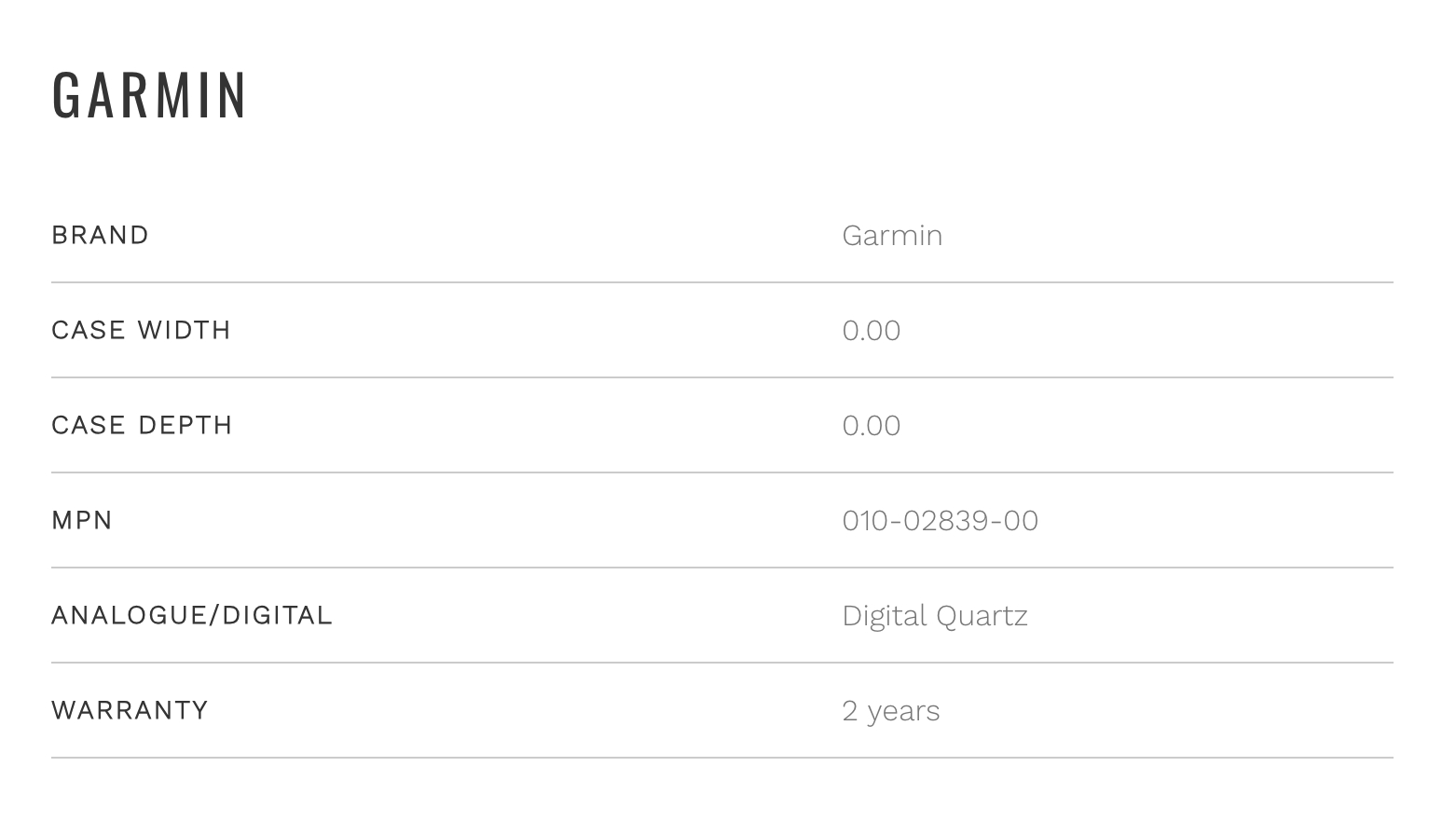Click the Digital Quartz value
Viewport: 1456px width, 835px height.
[x=934, y=616]
